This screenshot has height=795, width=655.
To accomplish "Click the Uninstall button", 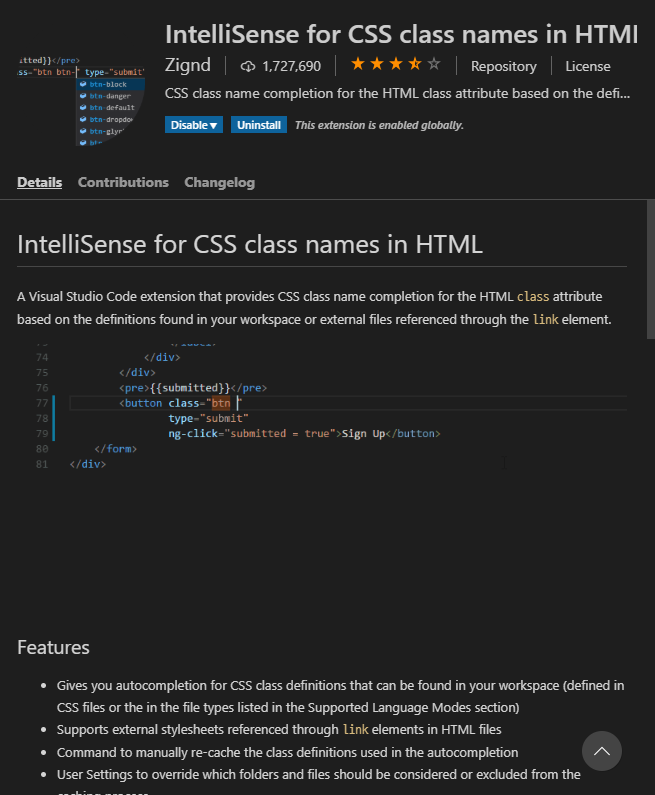I will pyautogui.click(x=259, y=125).
